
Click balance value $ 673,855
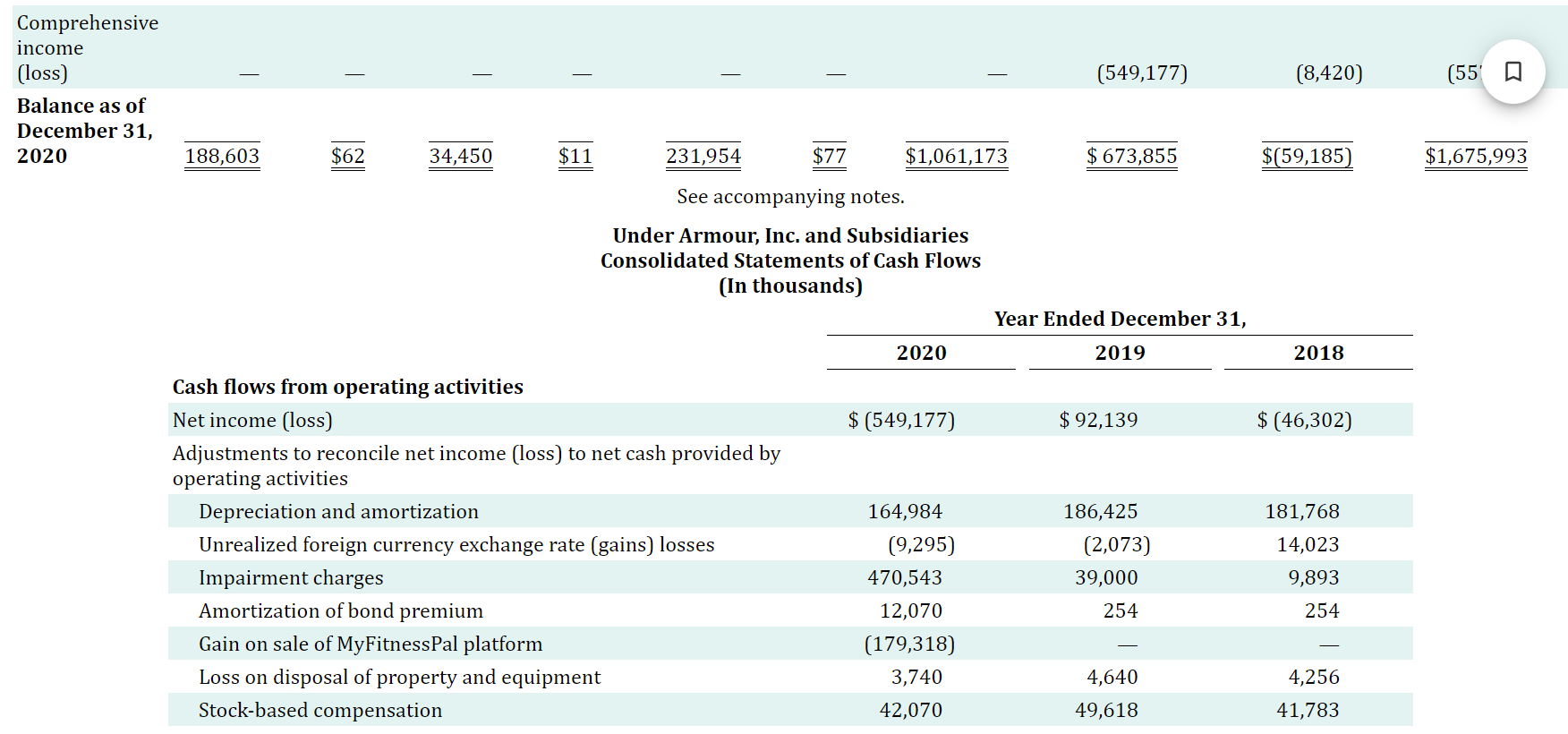click(x=1131, y=156)
